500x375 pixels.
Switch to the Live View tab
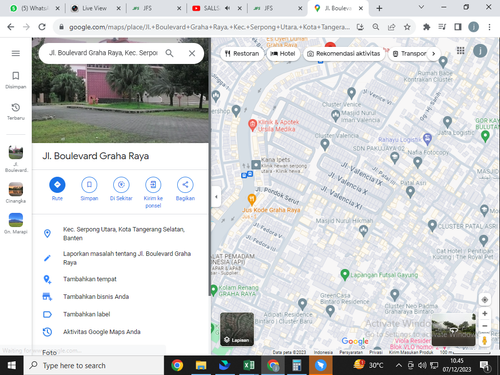[95, 8]
